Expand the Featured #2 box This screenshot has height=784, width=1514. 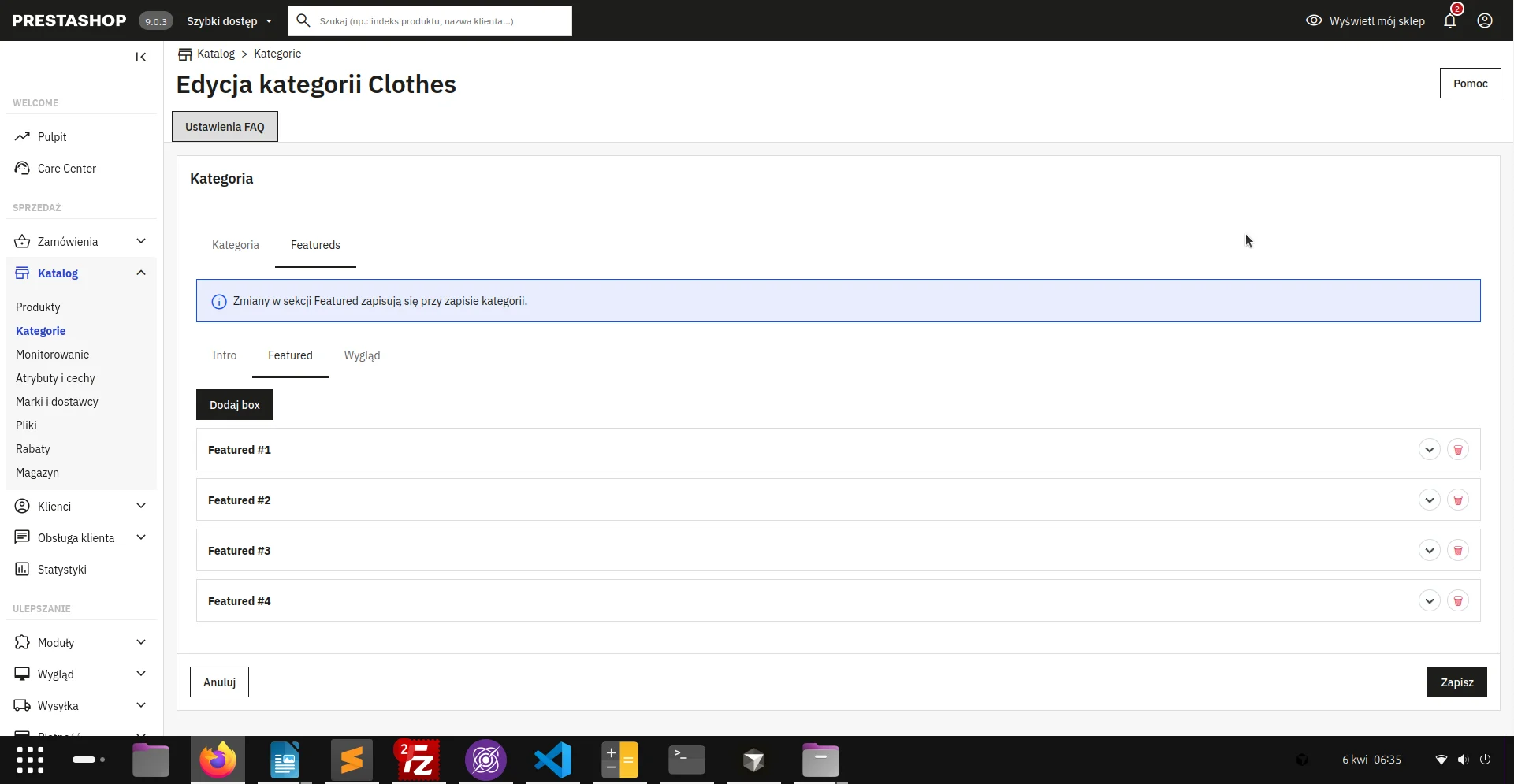(1430, 500)
